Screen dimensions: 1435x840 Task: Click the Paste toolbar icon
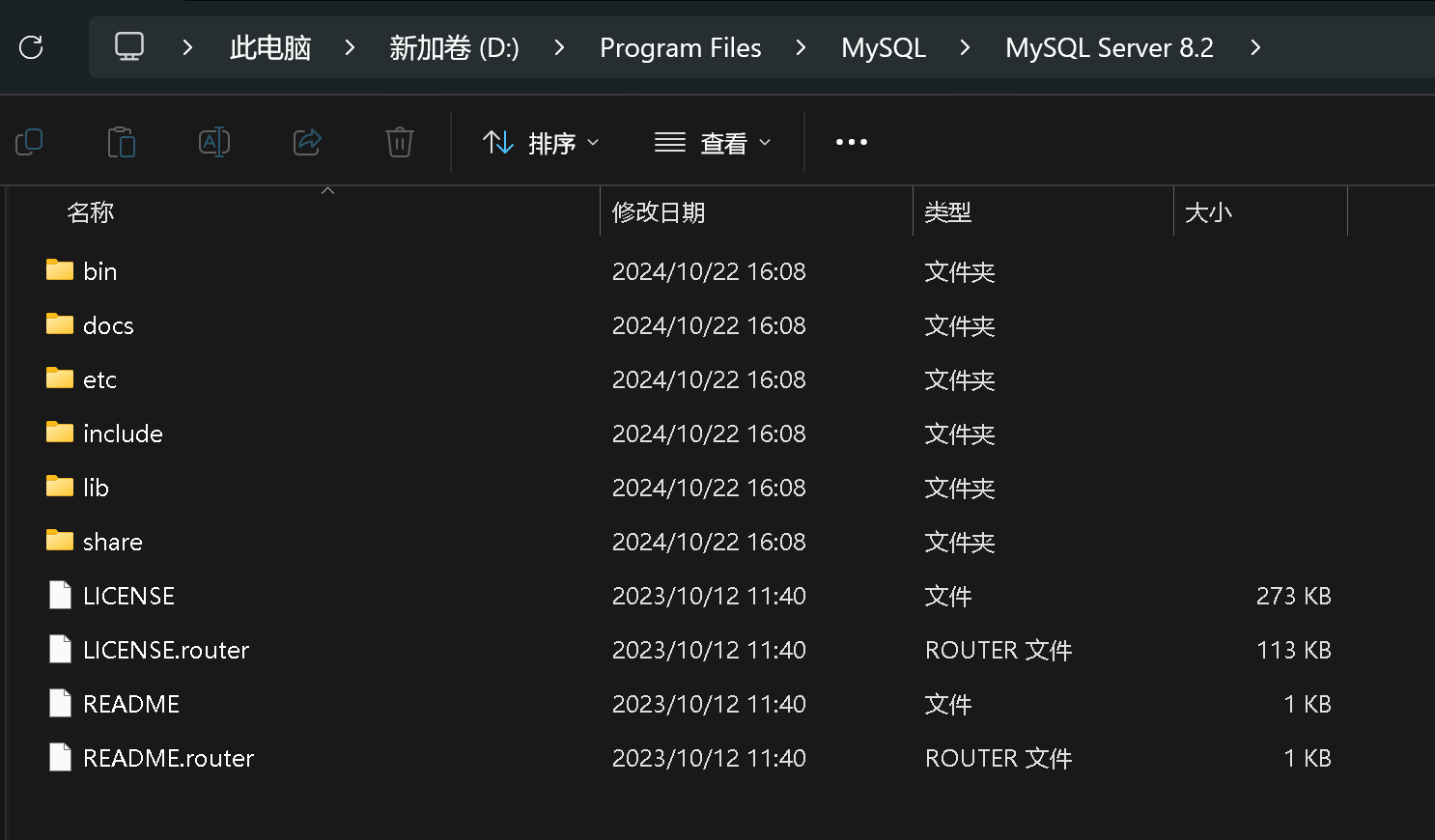[x=122, y=143]
